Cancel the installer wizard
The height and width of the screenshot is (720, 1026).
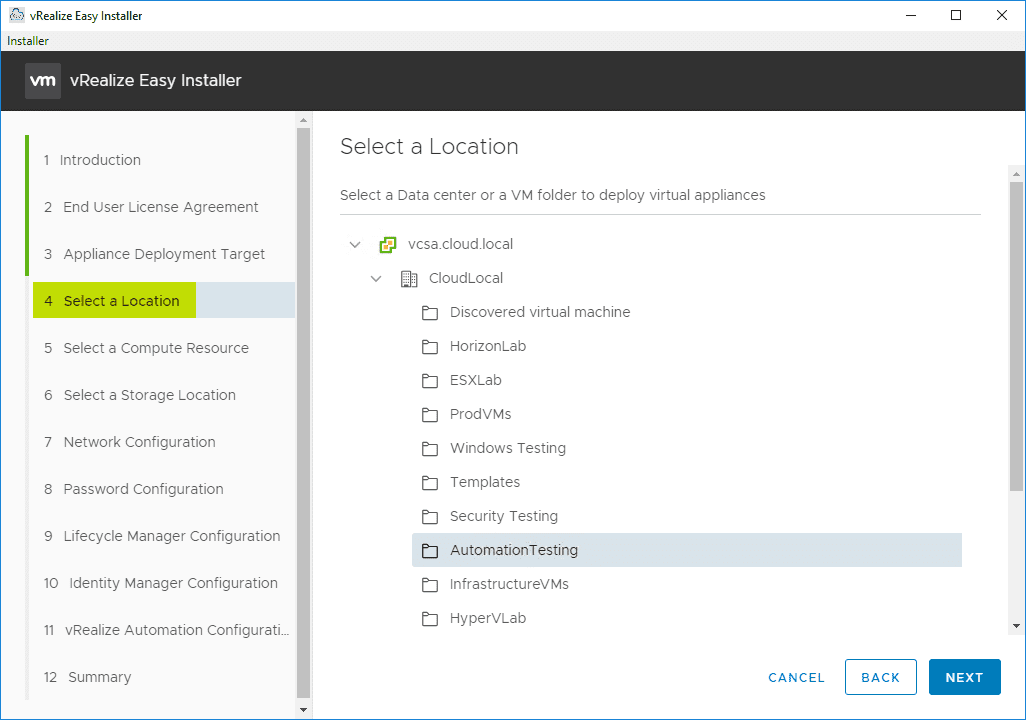[x=796, y=677]
